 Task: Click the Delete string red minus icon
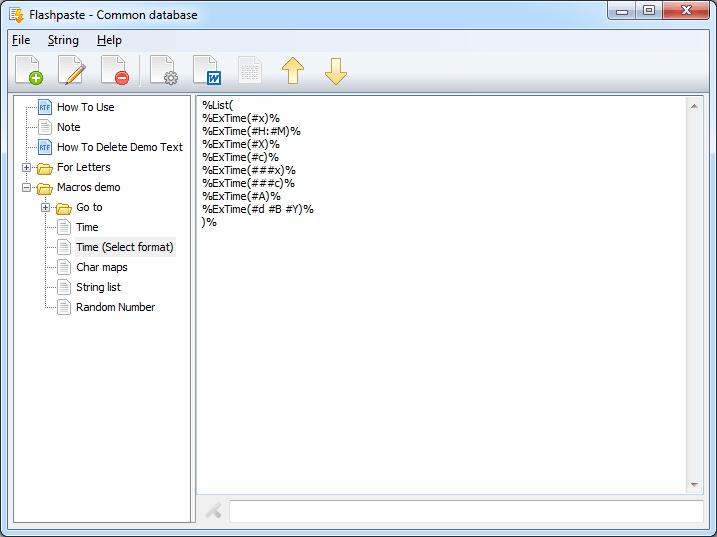[115, 70]
